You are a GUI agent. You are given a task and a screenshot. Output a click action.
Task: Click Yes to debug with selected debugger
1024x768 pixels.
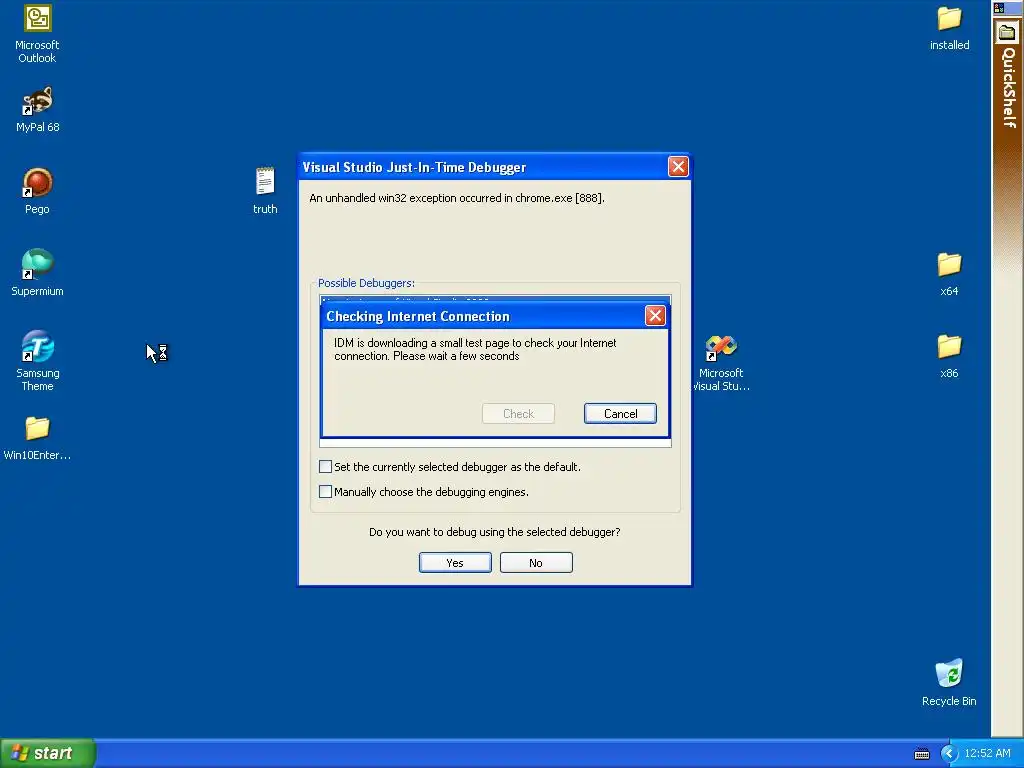click(455, 563)
